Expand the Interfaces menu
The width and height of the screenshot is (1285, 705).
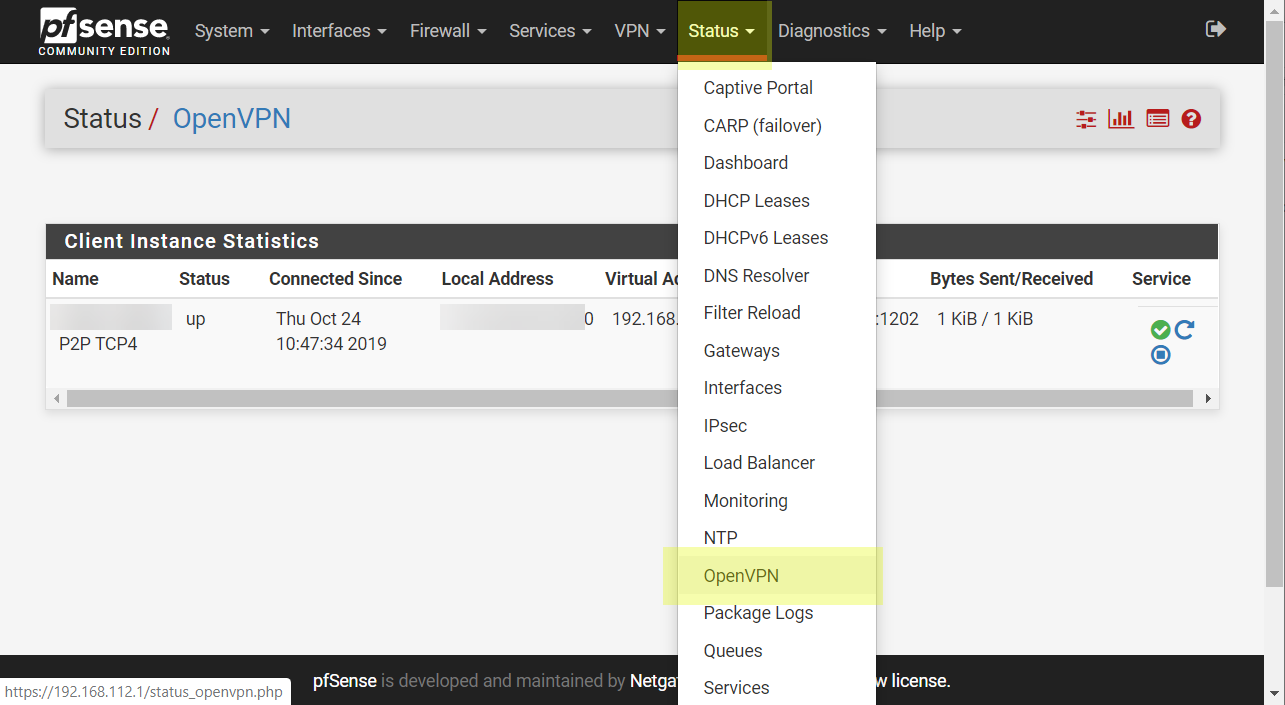[339, 31]
